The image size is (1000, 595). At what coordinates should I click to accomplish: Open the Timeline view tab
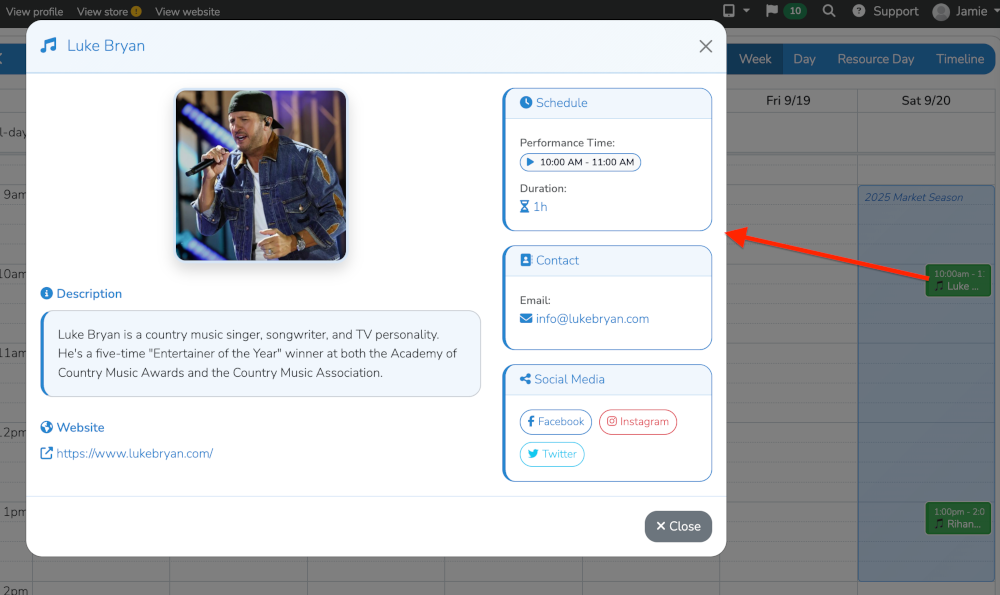pos(960,59)
